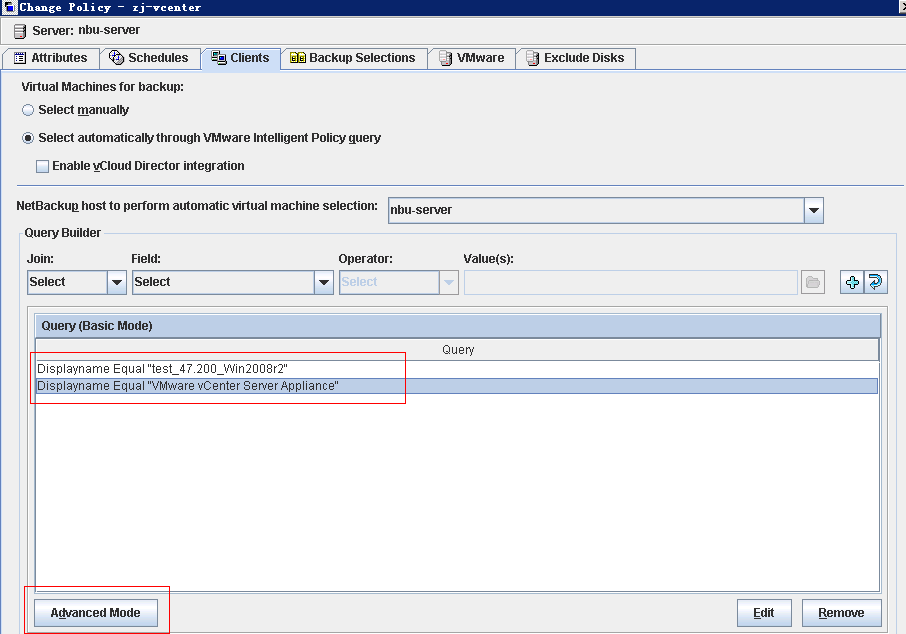Click the reset query fields icon

876,283
